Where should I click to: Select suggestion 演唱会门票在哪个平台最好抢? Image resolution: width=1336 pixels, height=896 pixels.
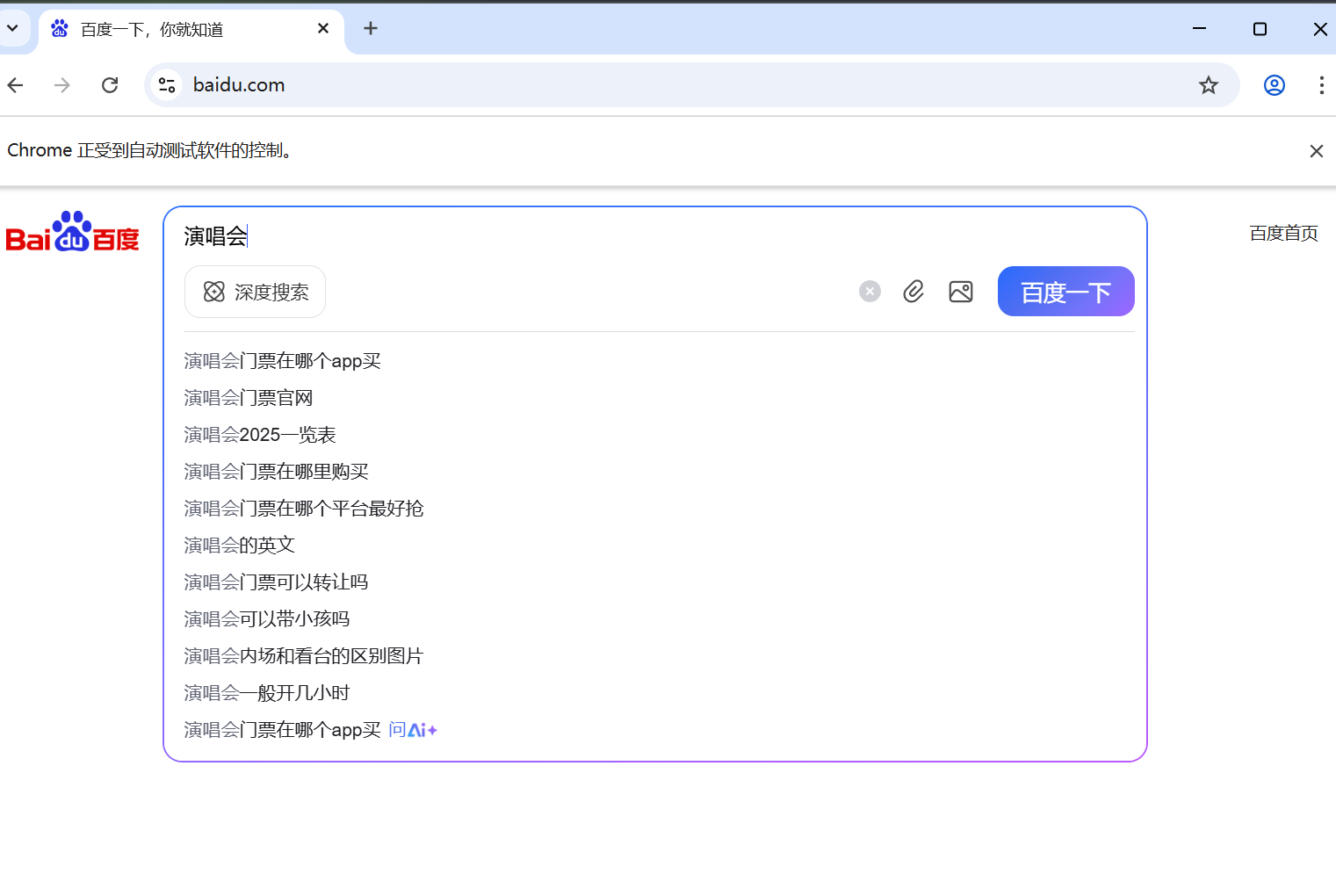click(304, 509)
